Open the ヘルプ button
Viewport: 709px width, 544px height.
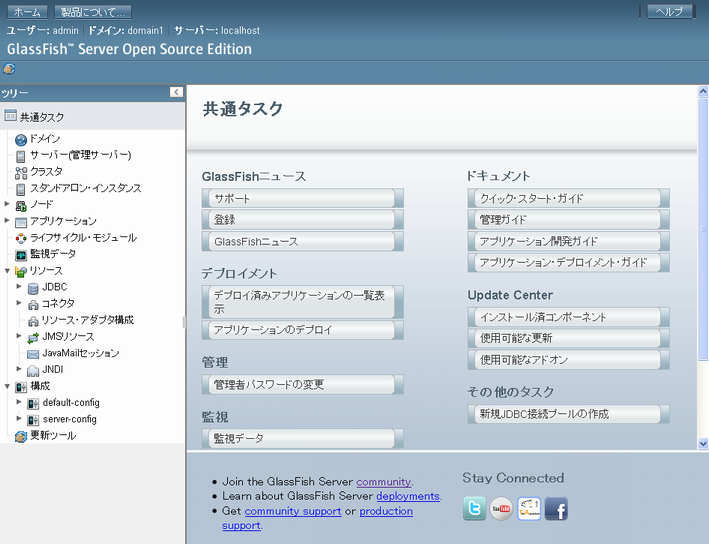pyautogui.click(x=670, y=12)
